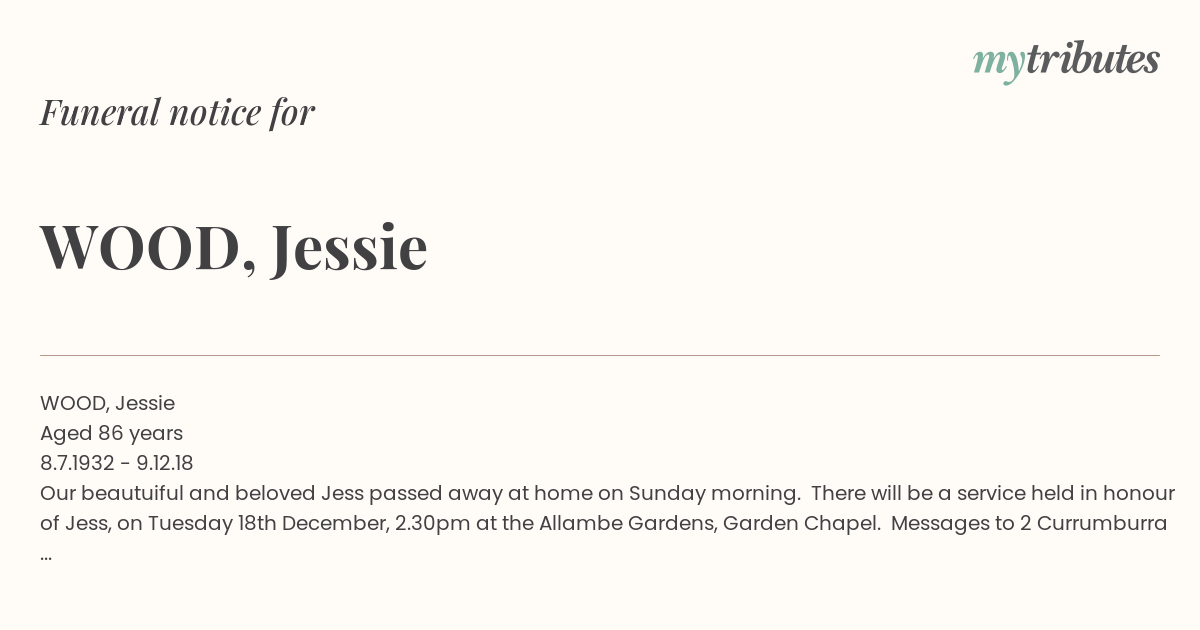Select the "Funeral notice for" heading
This screenshot has width=1200, height=630.
click(x=177, y=112)
